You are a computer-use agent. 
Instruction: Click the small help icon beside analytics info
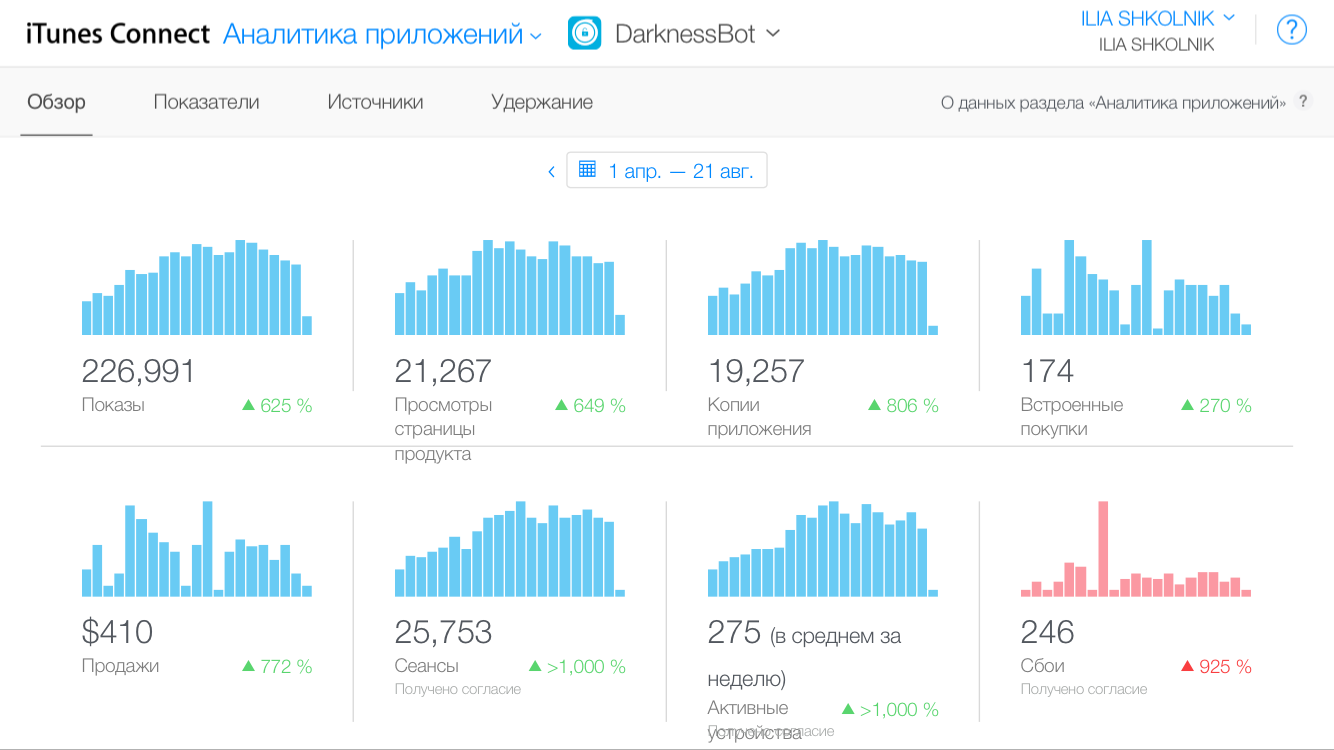(x=1302, y=101)
